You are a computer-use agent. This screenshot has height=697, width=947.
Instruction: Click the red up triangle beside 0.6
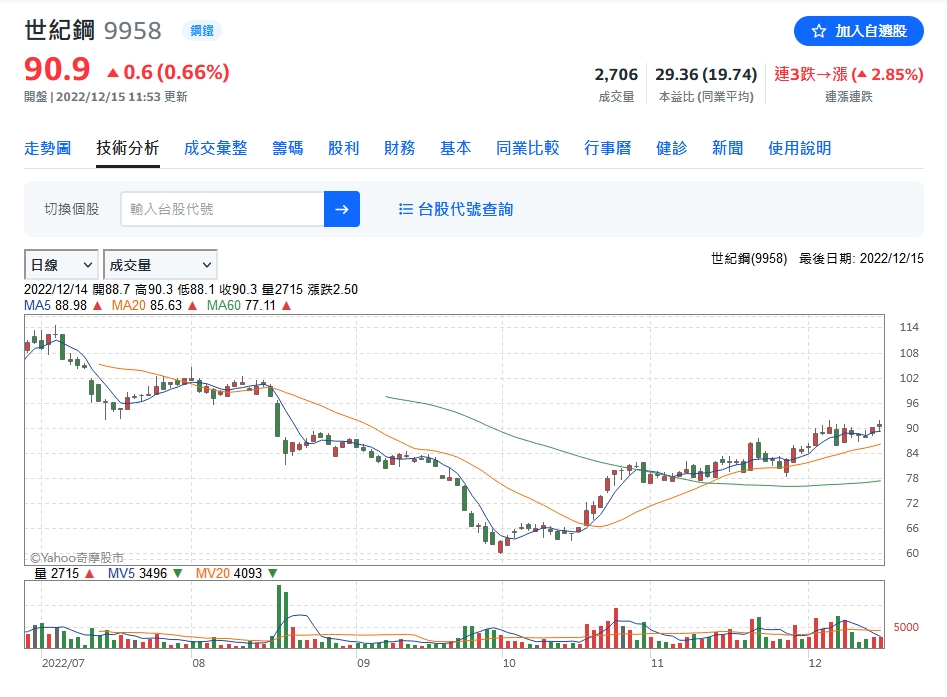pyautogui.click(x=112, y=73)
